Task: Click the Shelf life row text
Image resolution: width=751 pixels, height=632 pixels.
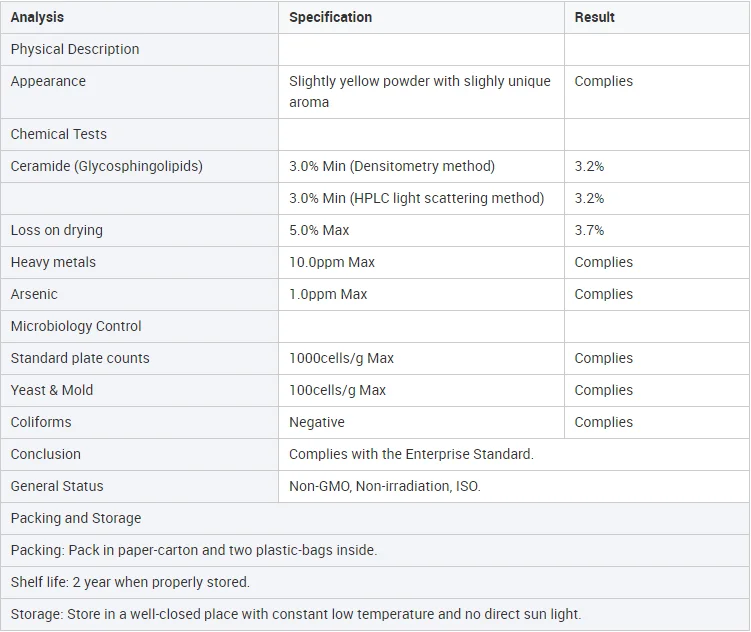Action: [130, 582]
